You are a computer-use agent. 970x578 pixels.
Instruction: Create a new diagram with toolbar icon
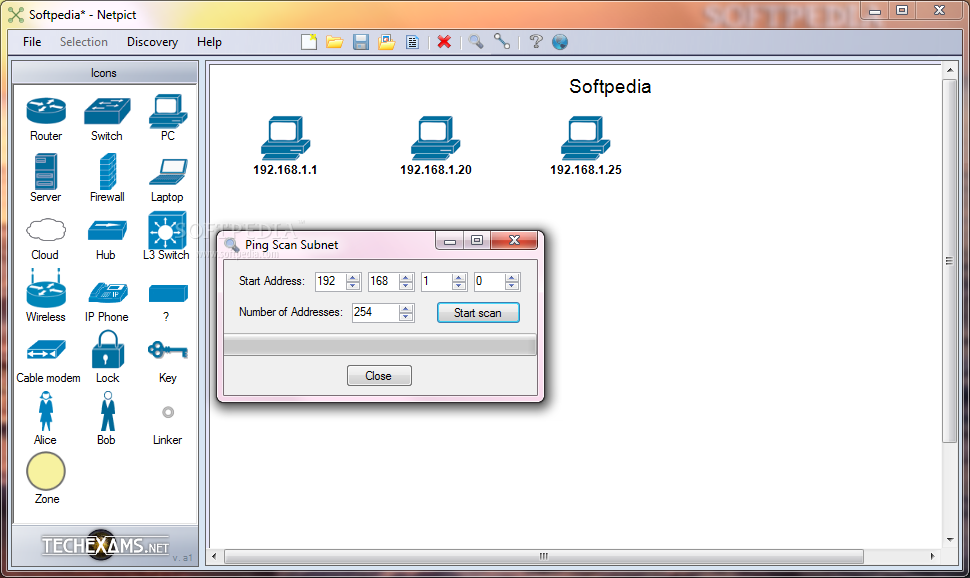click(309, 42)
